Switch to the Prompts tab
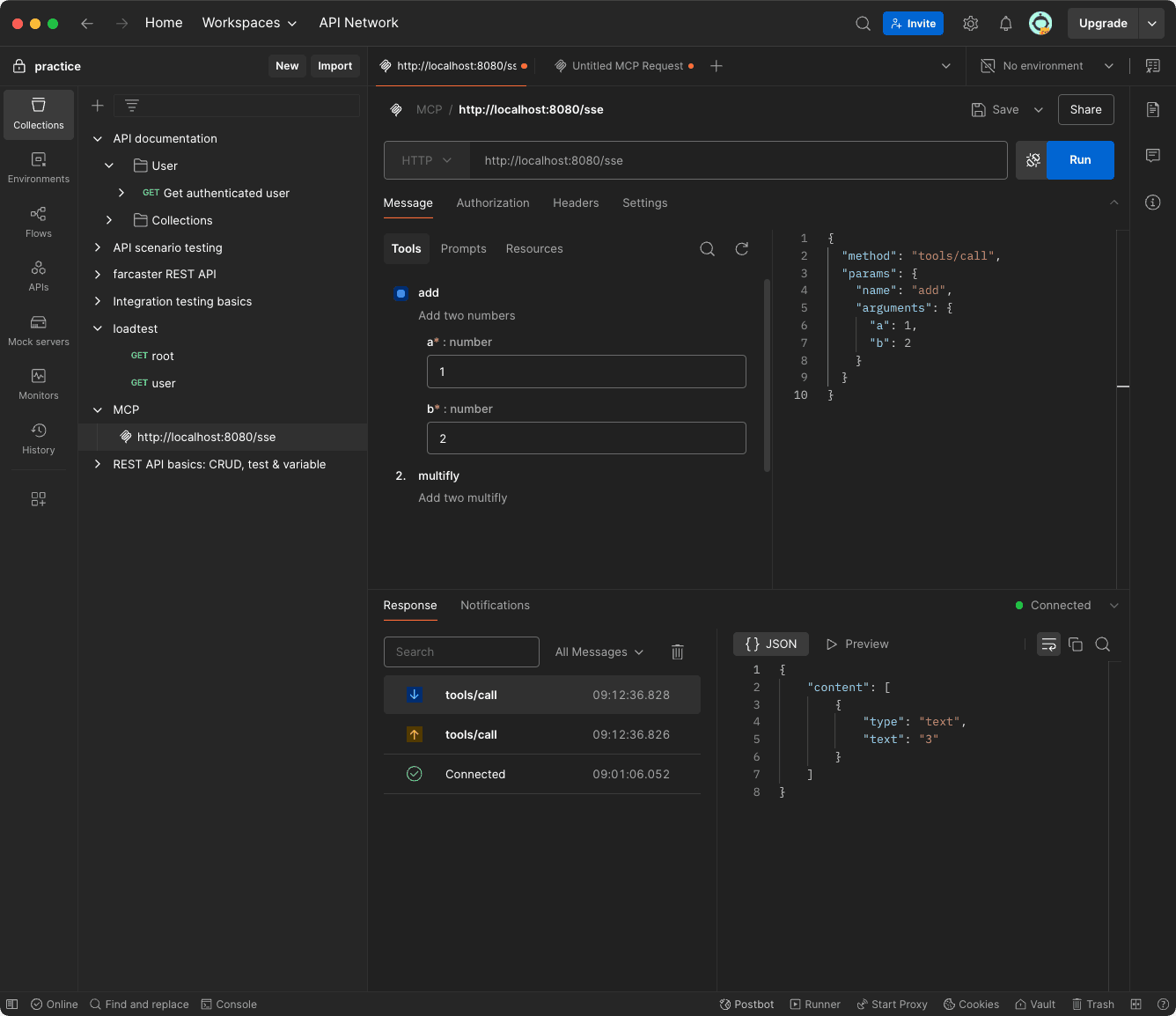The image size is (1176, 1016). [x=464, y=249]
